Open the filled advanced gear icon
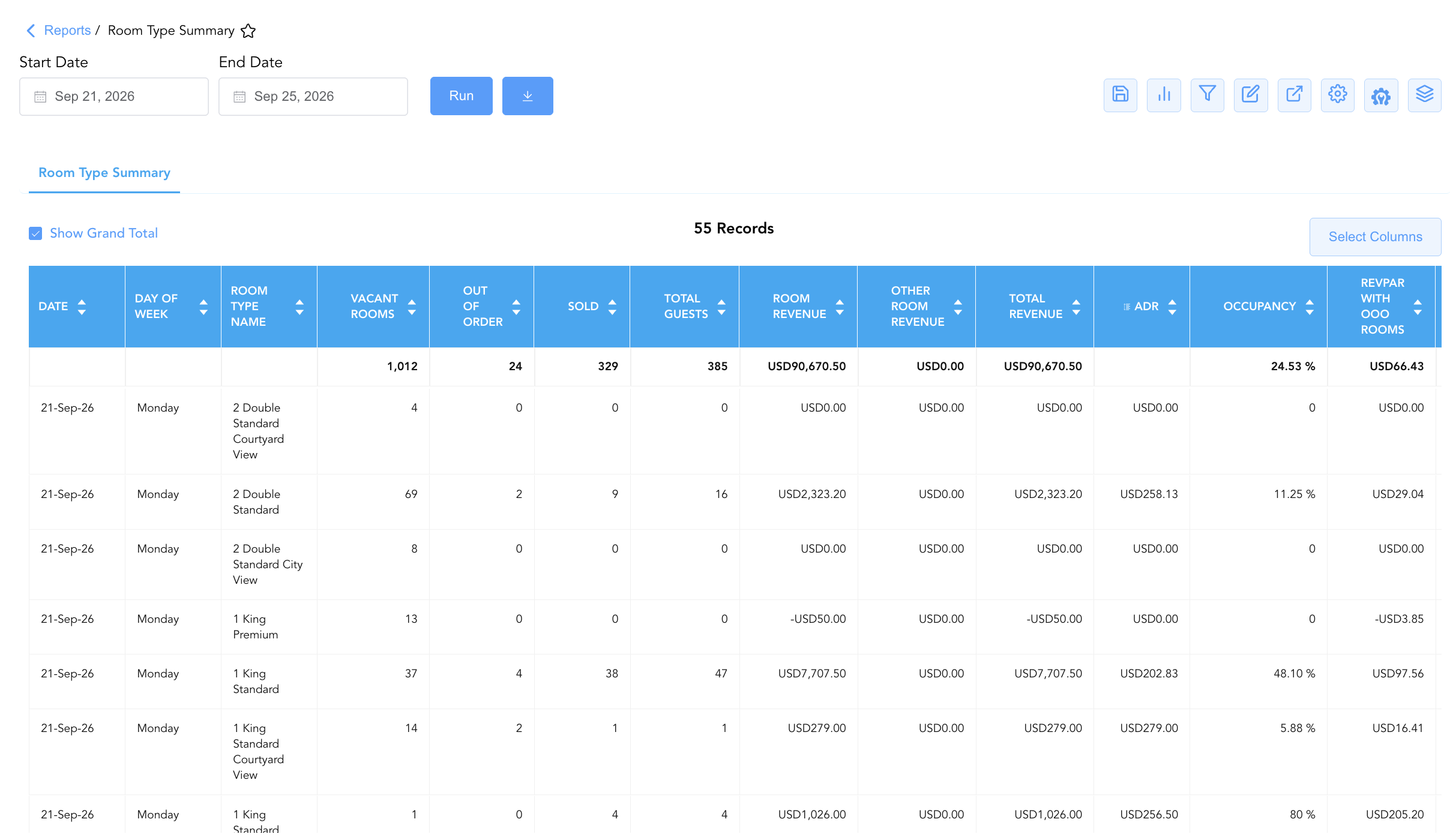 (x=1381, y=95)
